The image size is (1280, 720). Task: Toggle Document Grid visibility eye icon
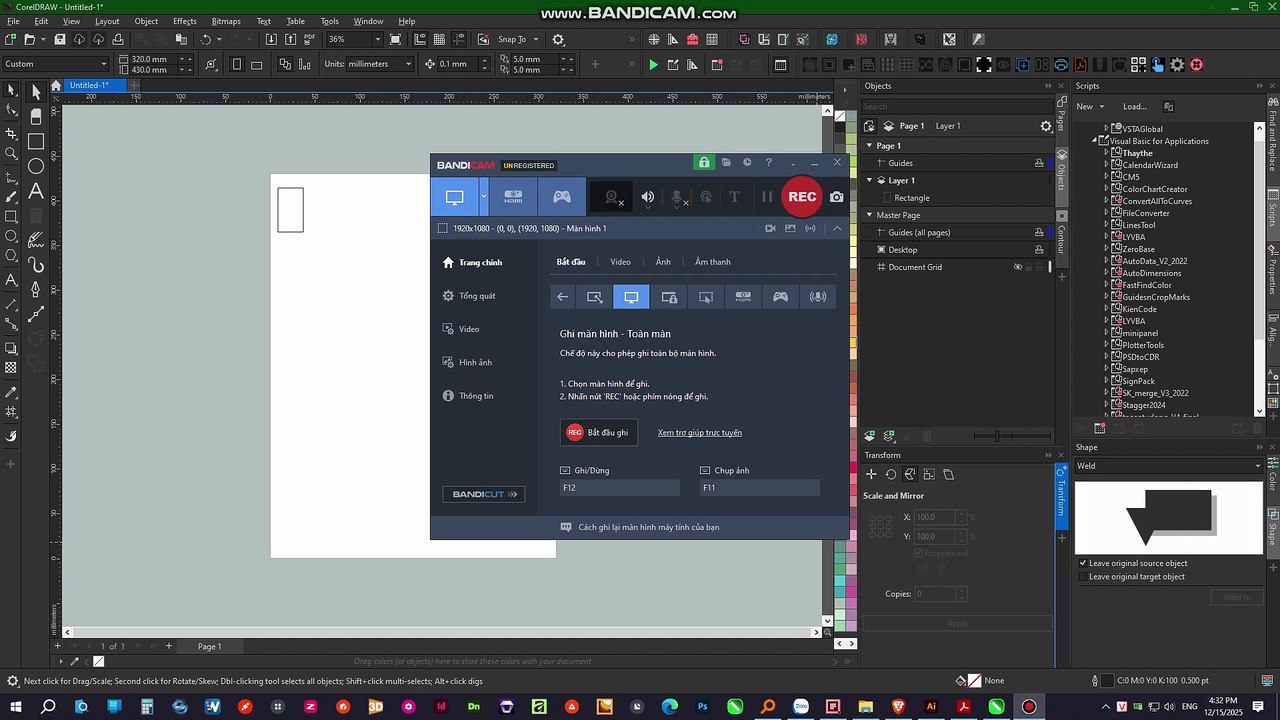coord(1018,267)
